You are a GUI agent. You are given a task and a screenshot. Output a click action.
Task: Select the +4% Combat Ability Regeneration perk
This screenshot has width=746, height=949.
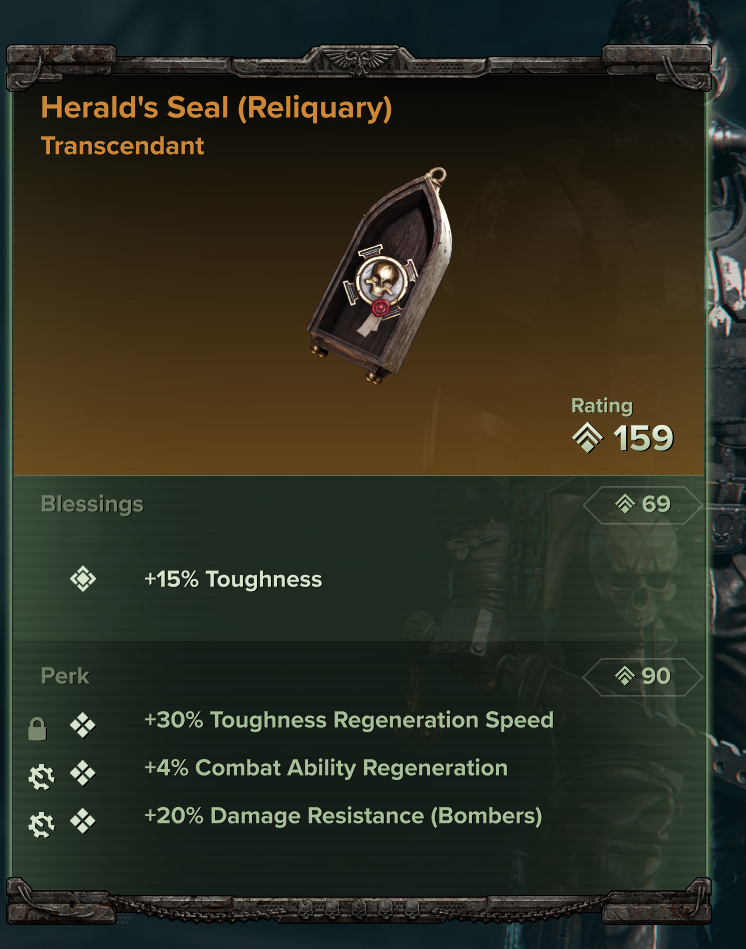(325, 768)
